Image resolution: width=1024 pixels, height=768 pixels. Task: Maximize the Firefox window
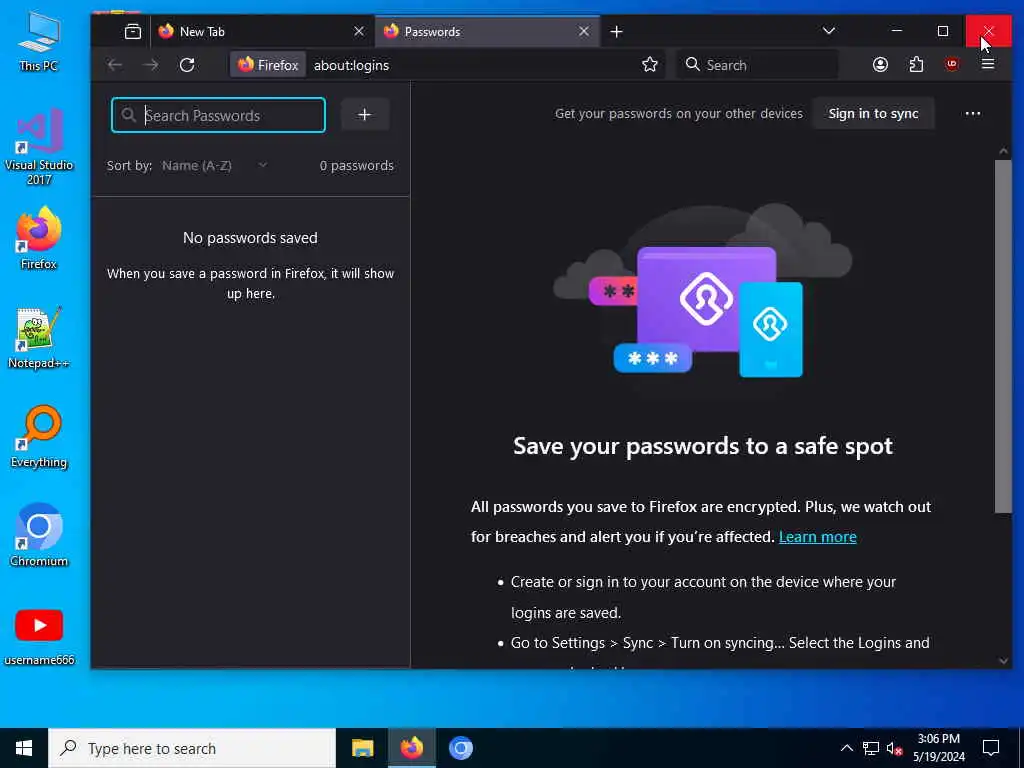click(x=942, y=31)
